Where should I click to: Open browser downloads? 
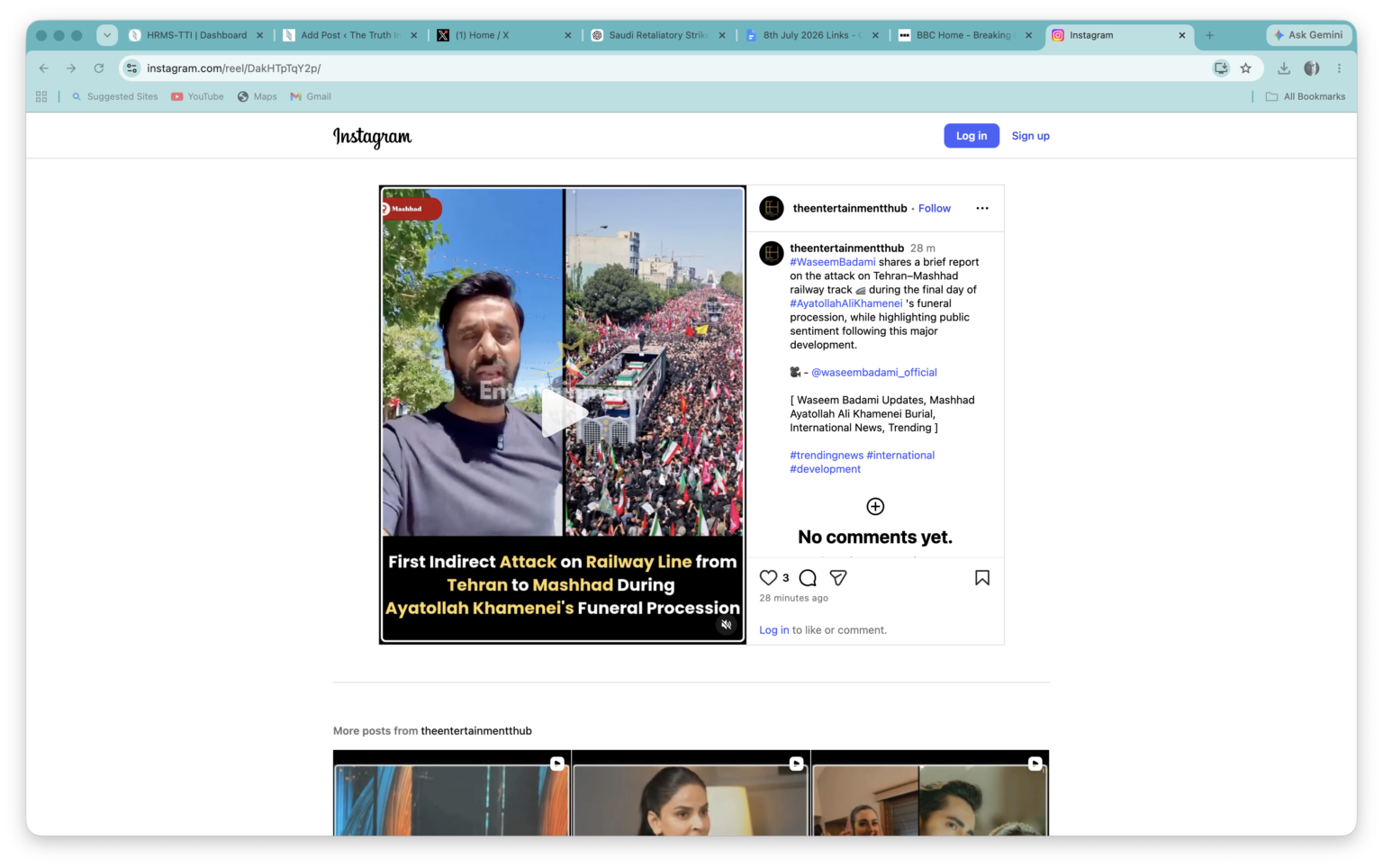1284,68
